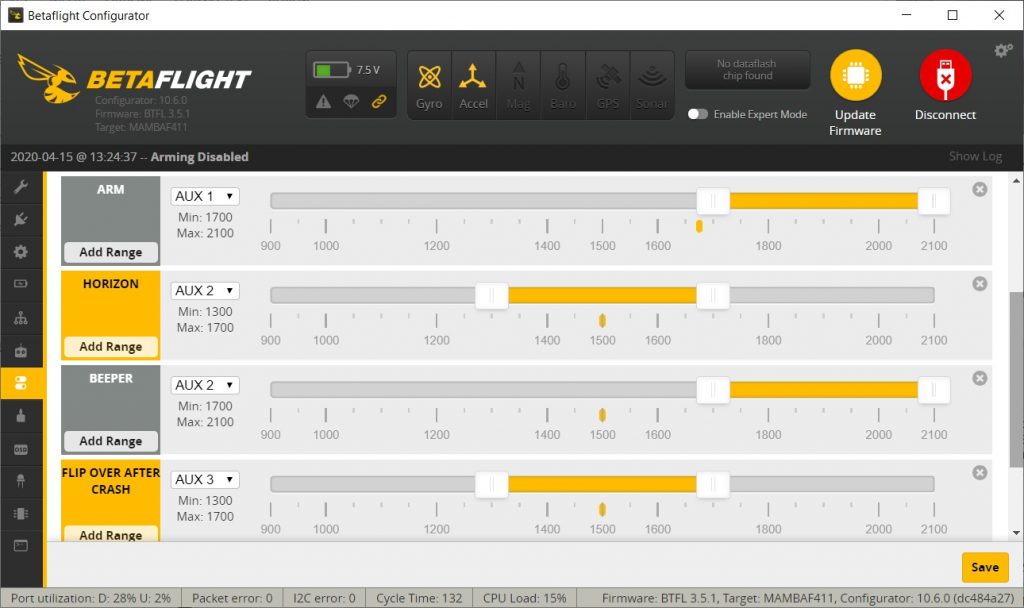1024x608 pixels.
Task: Click the Mag sensor indicator
Action: 518,86
